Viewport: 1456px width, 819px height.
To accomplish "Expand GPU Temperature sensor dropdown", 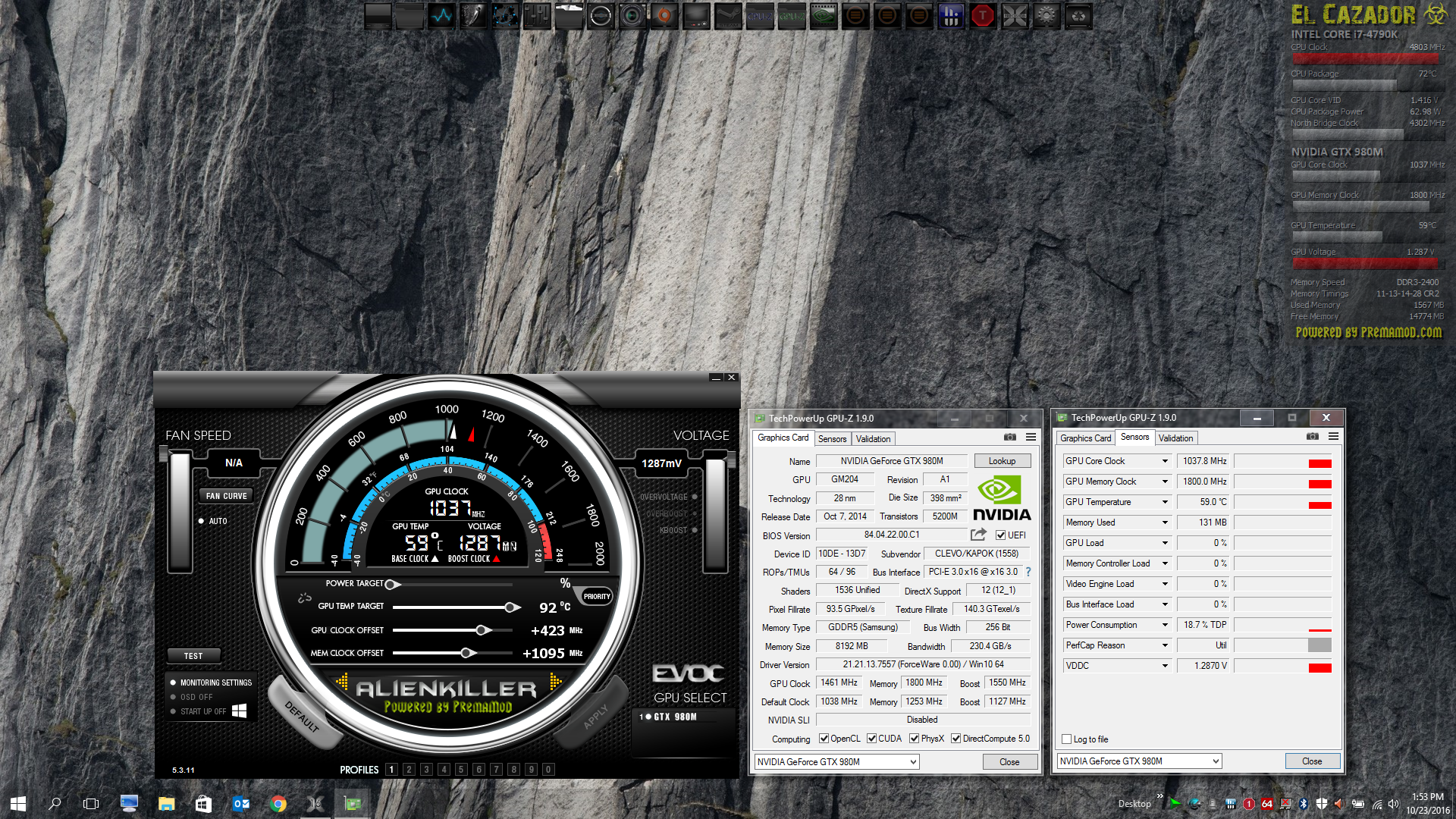I will 1165,502.
